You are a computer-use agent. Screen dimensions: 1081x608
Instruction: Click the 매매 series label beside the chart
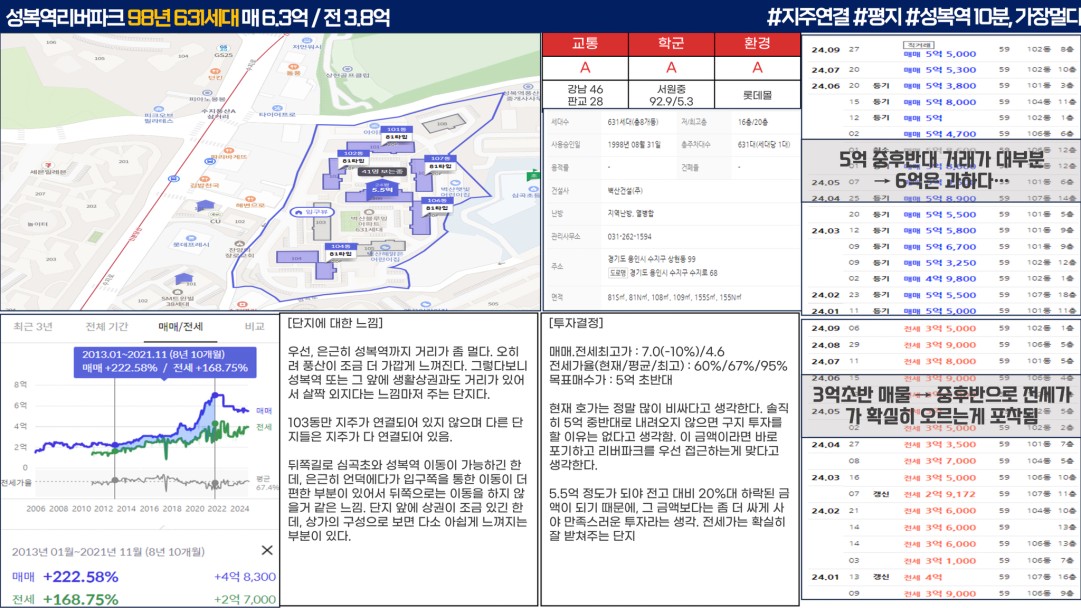tap(264, 410)
